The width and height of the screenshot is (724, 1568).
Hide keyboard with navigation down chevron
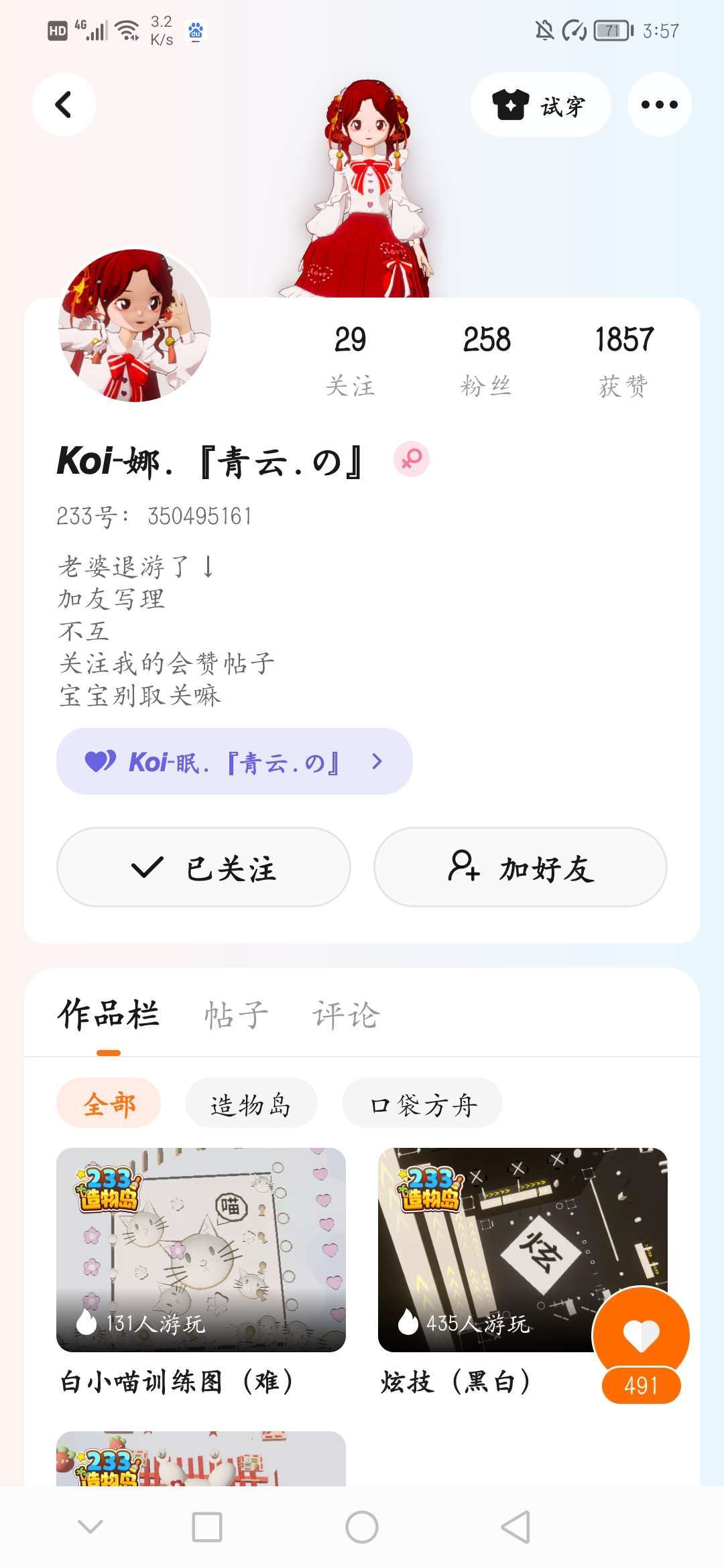click(x=90, y=1527)
